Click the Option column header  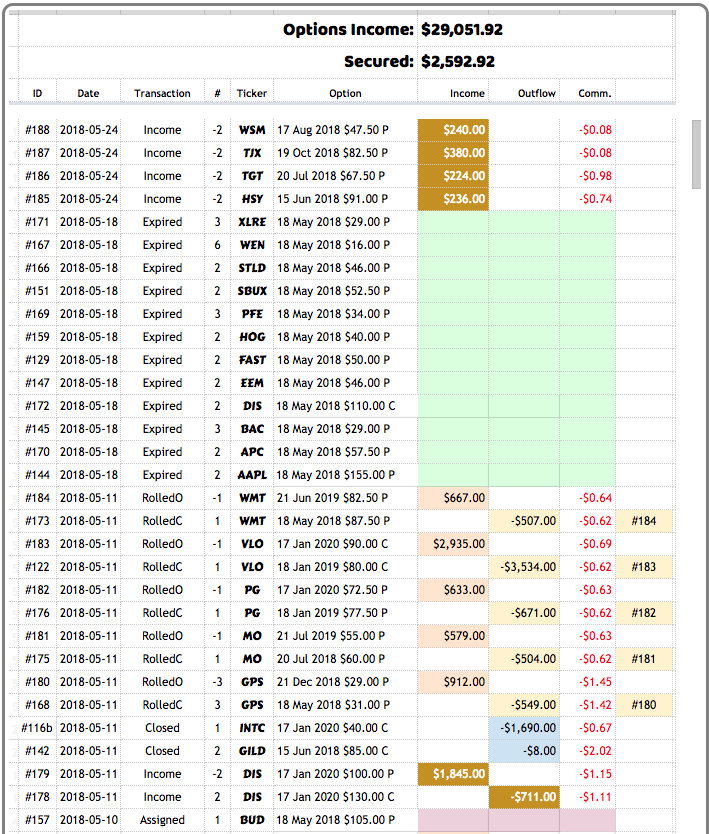(x=345, y=93)
